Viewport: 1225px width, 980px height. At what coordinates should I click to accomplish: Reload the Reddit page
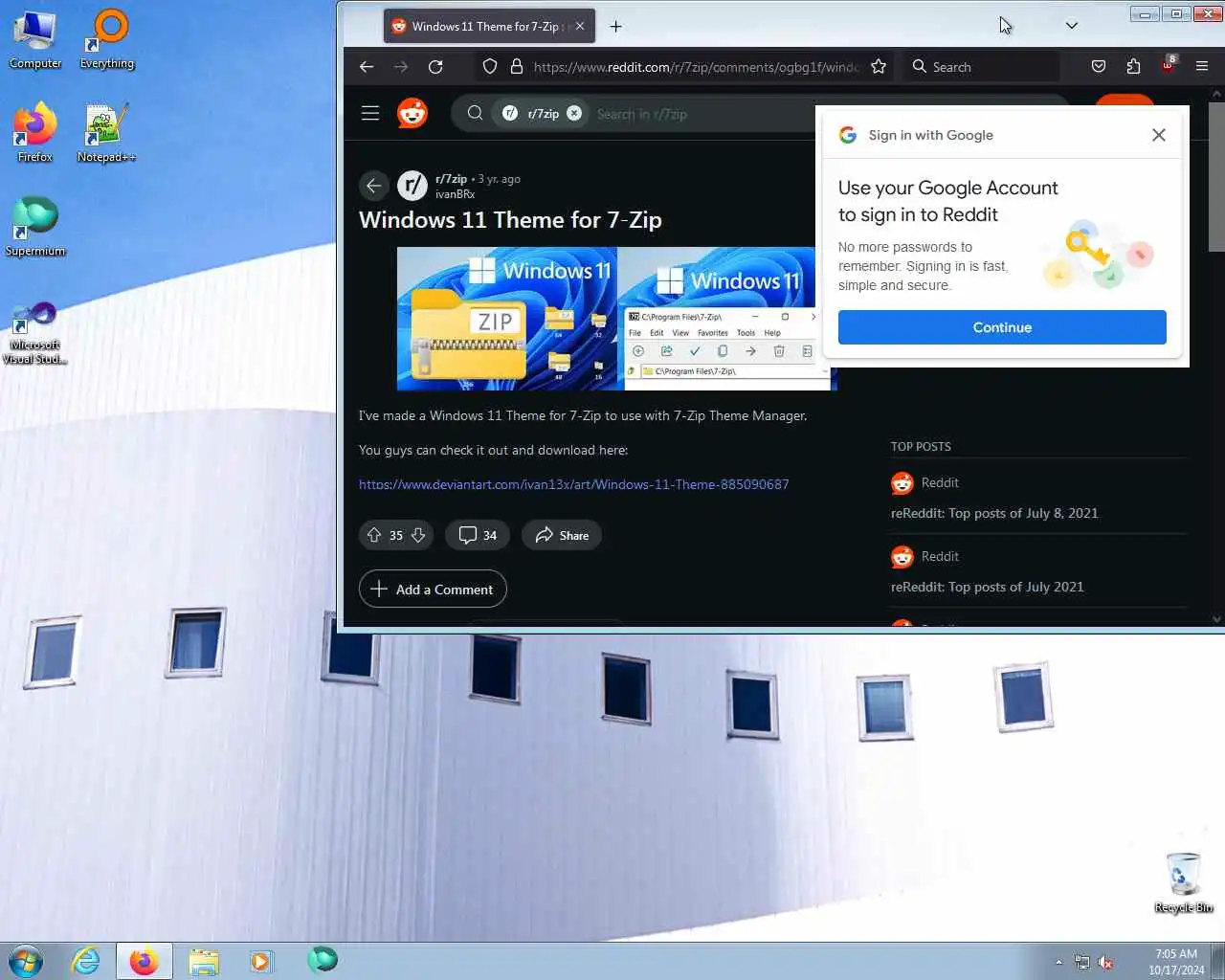point(435,67)
